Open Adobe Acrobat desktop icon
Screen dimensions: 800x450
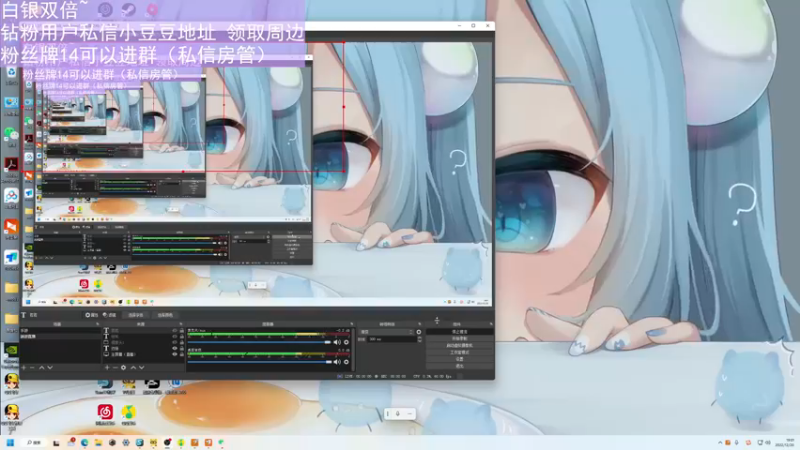[x=11, y=168]
